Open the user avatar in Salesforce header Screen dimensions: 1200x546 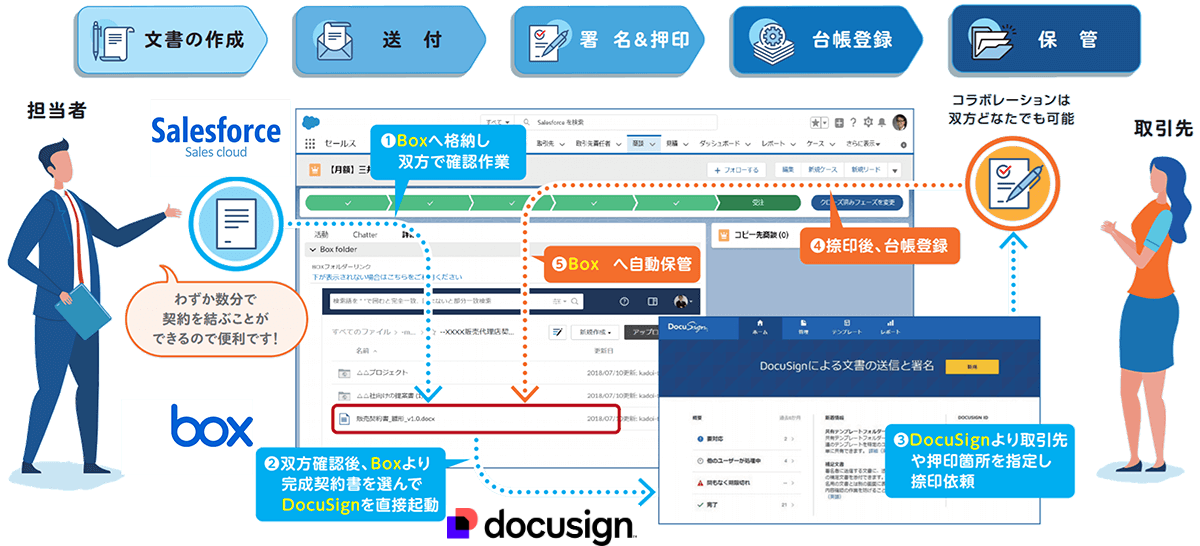point(899,122)
